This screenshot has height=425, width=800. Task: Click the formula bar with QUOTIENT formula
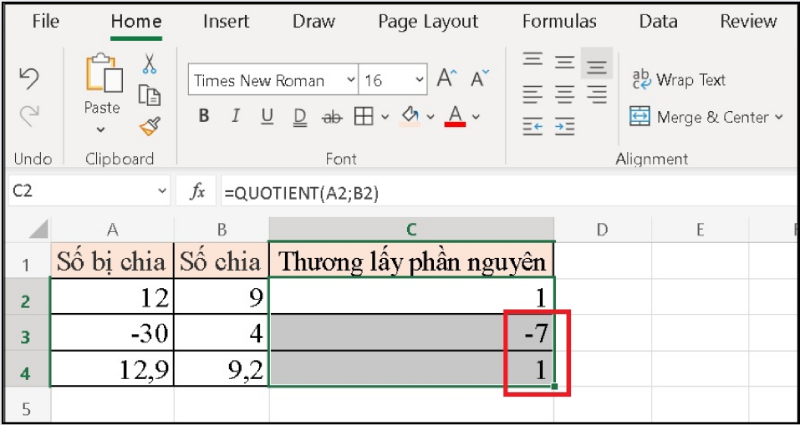pyautogui.click(x=508, y=192)
